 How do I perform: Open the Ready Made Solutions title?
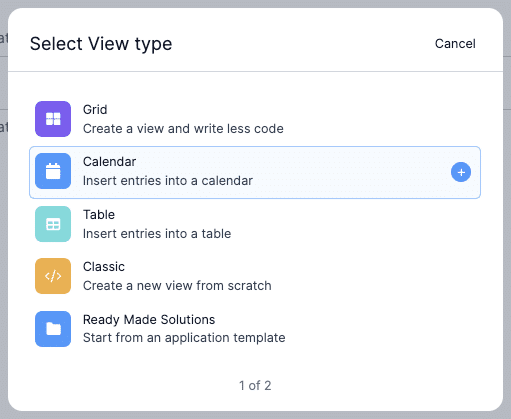(x=149, y=320)
